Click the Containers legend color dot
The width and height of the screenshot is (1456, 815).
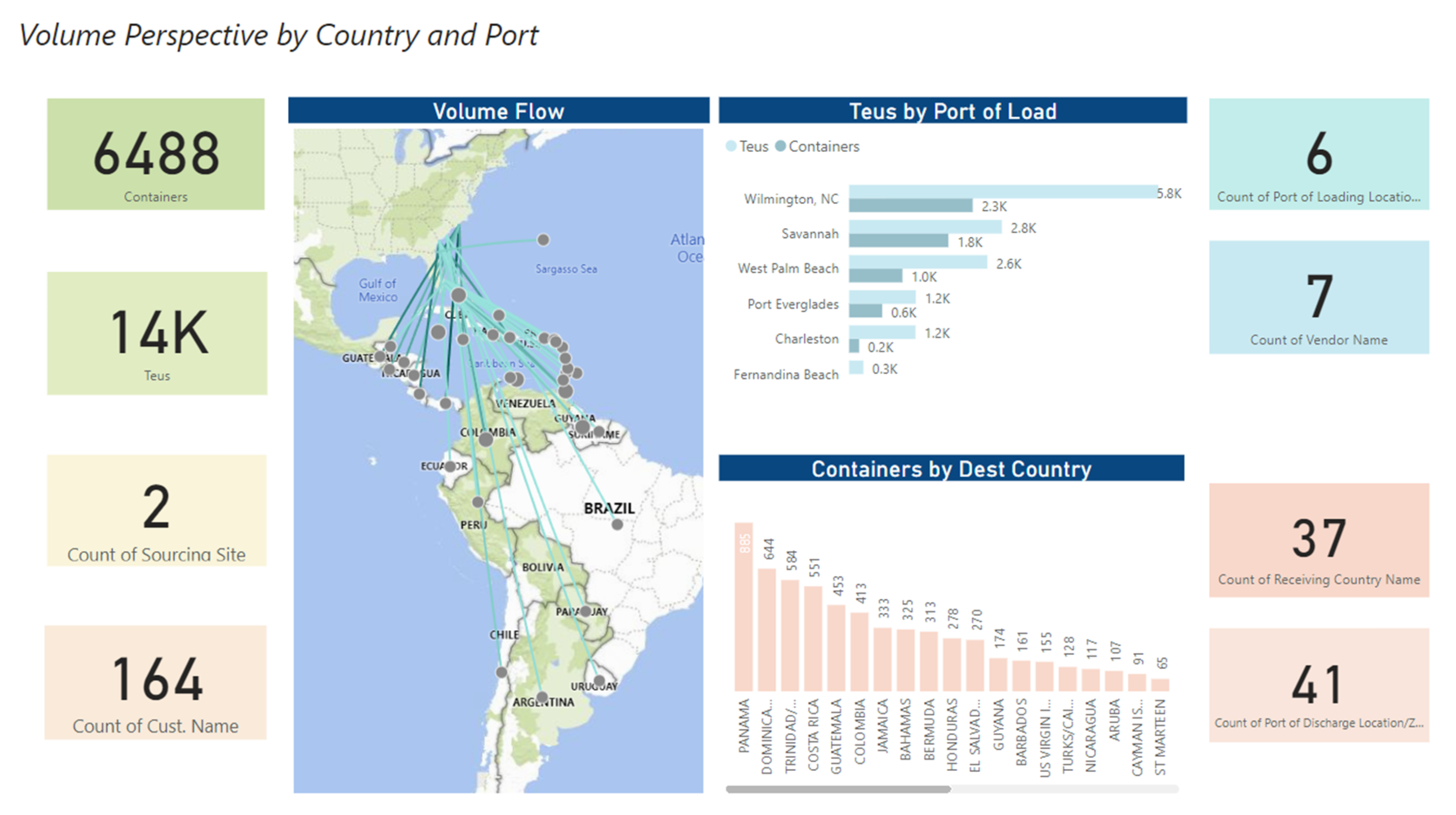click(781, 146)
